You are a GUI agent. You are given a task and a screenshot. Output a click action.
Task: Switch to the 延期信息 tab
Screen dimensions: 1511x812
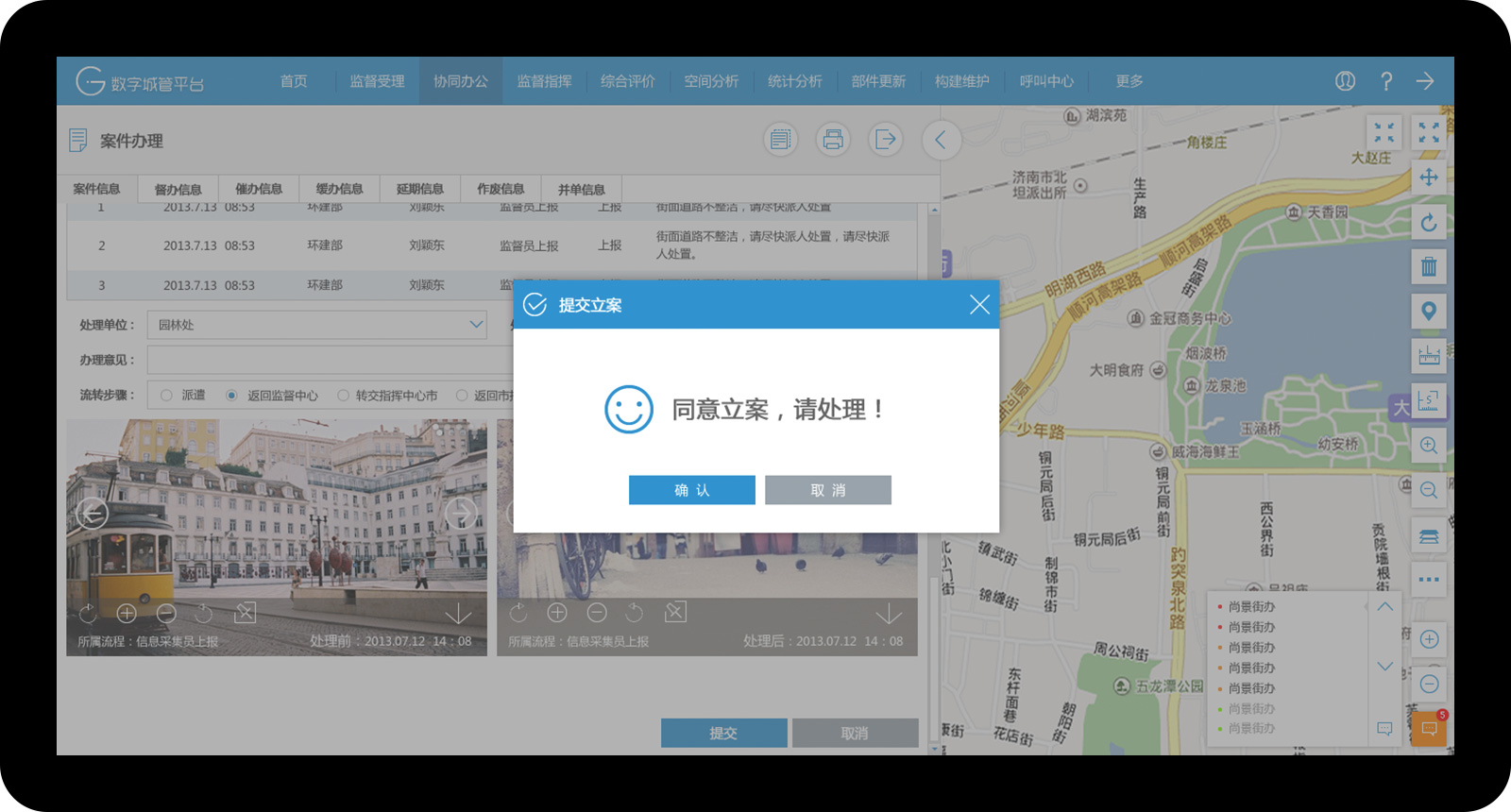(420, 189)
